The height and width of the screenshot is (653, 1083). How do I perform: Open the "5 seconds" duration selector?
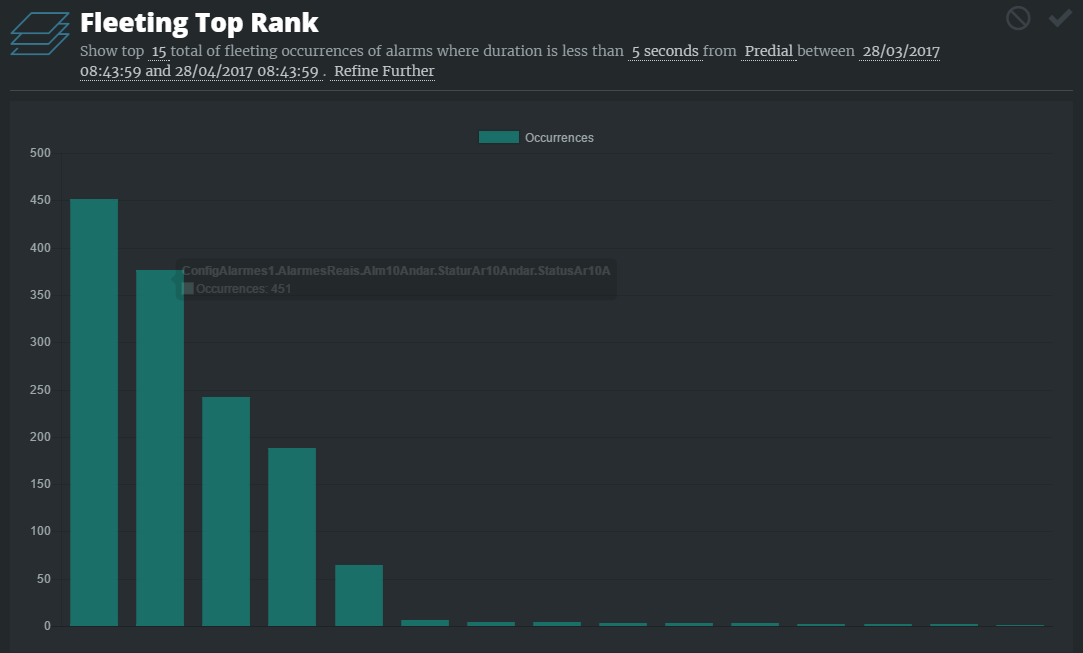[664, 51]
